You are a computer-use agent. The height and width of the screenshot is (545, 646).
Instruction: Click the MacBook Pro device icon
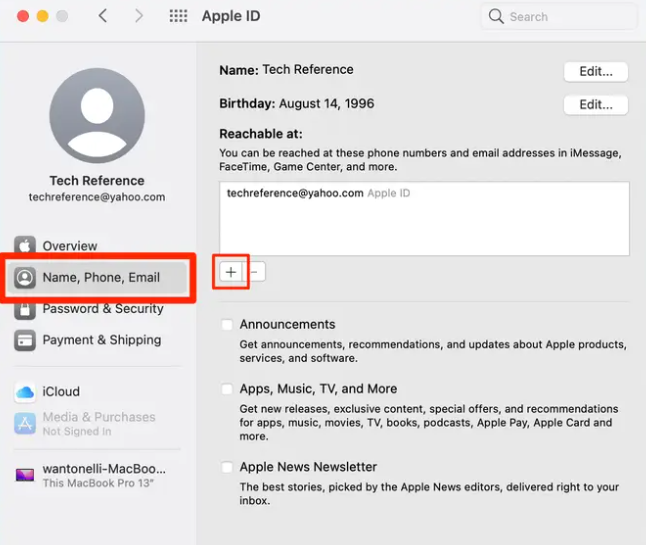[x=25, y=475]
